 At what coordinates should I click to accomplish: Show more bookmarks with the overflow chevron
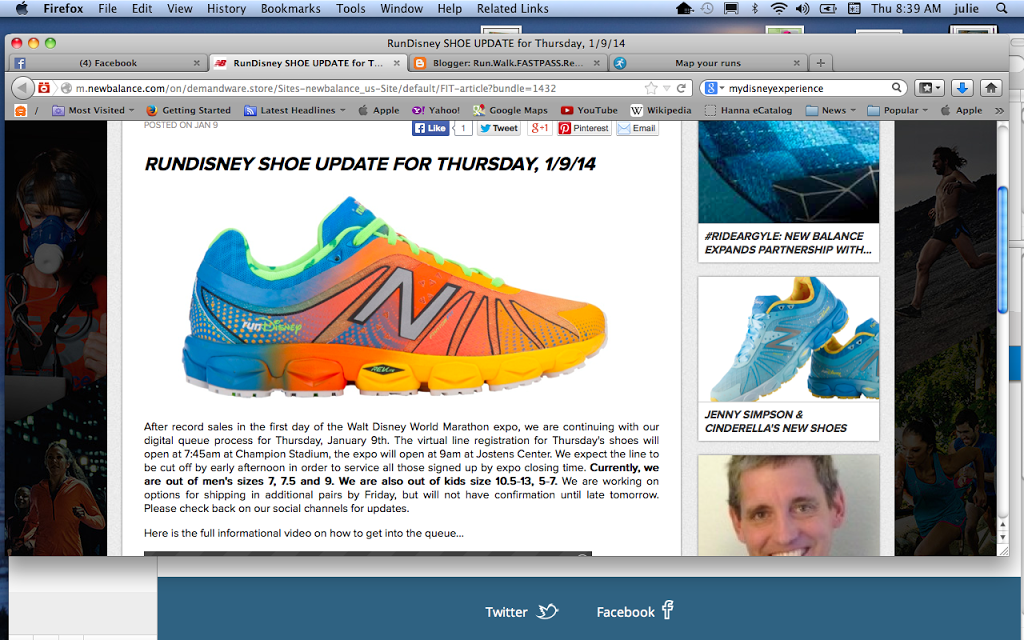pos(999,110)
